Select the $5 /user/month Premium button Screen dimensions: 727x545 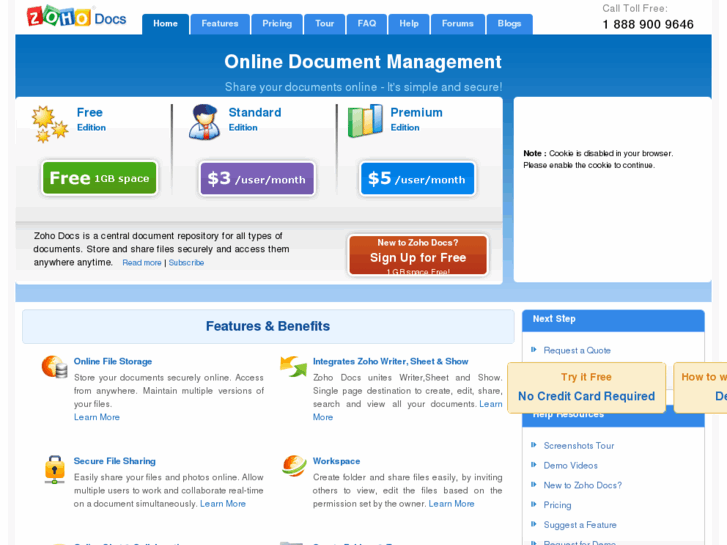[418, 179]
